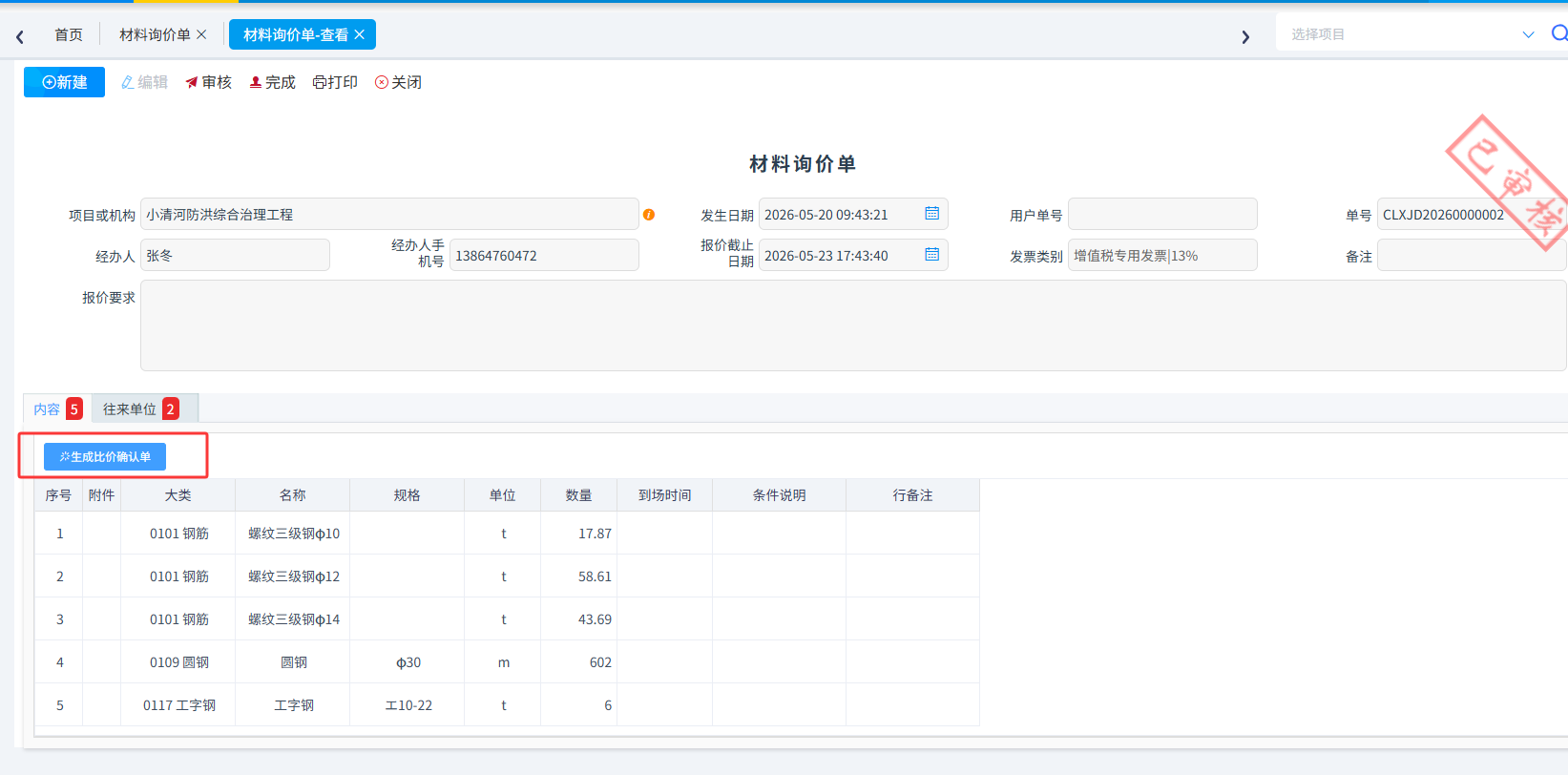Close the 材料询价单 tab with its X

coord(201,34)
